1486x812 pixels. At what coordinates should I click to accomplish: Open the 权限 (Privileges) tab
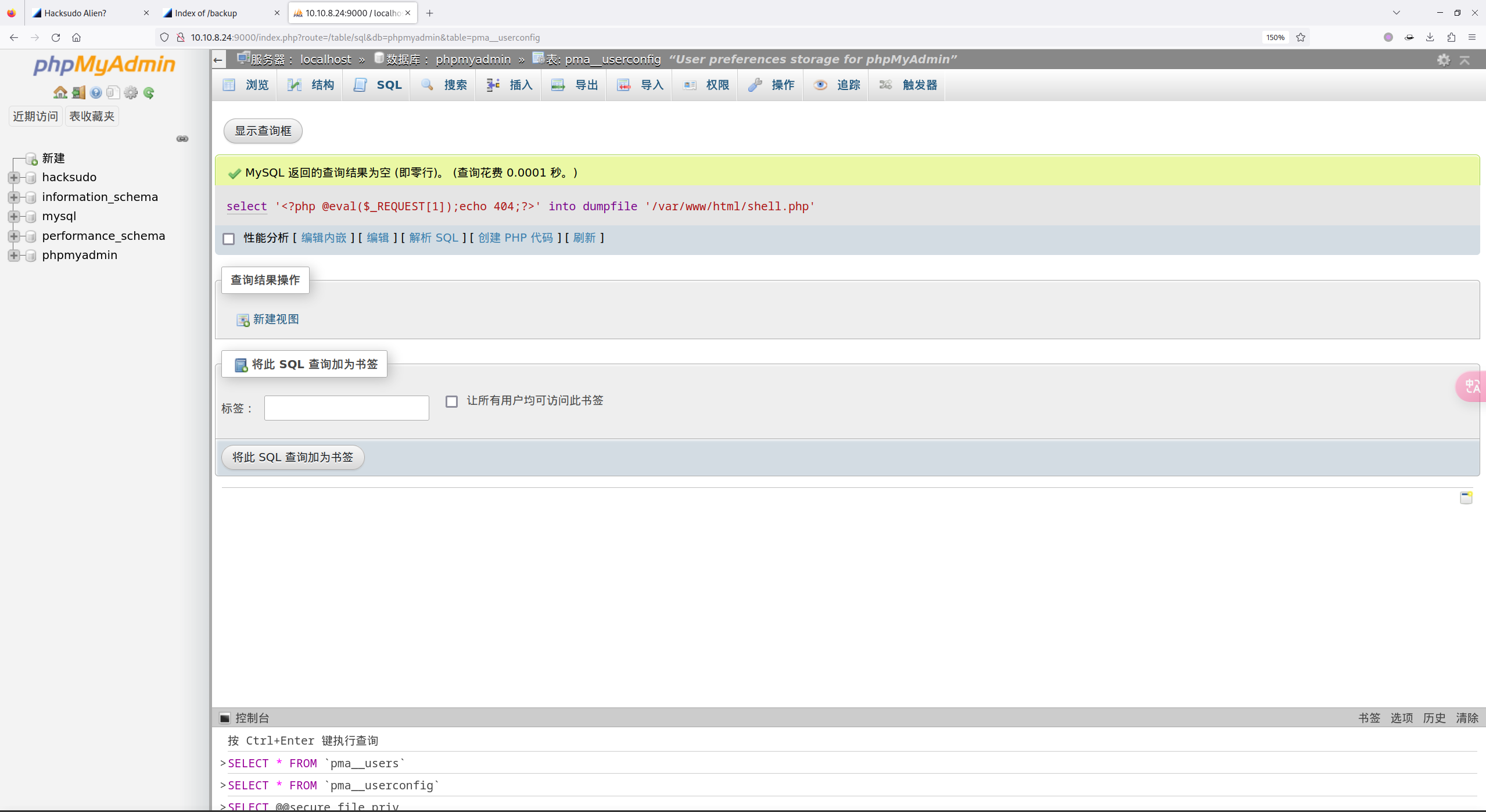click(x=705, y=85)
